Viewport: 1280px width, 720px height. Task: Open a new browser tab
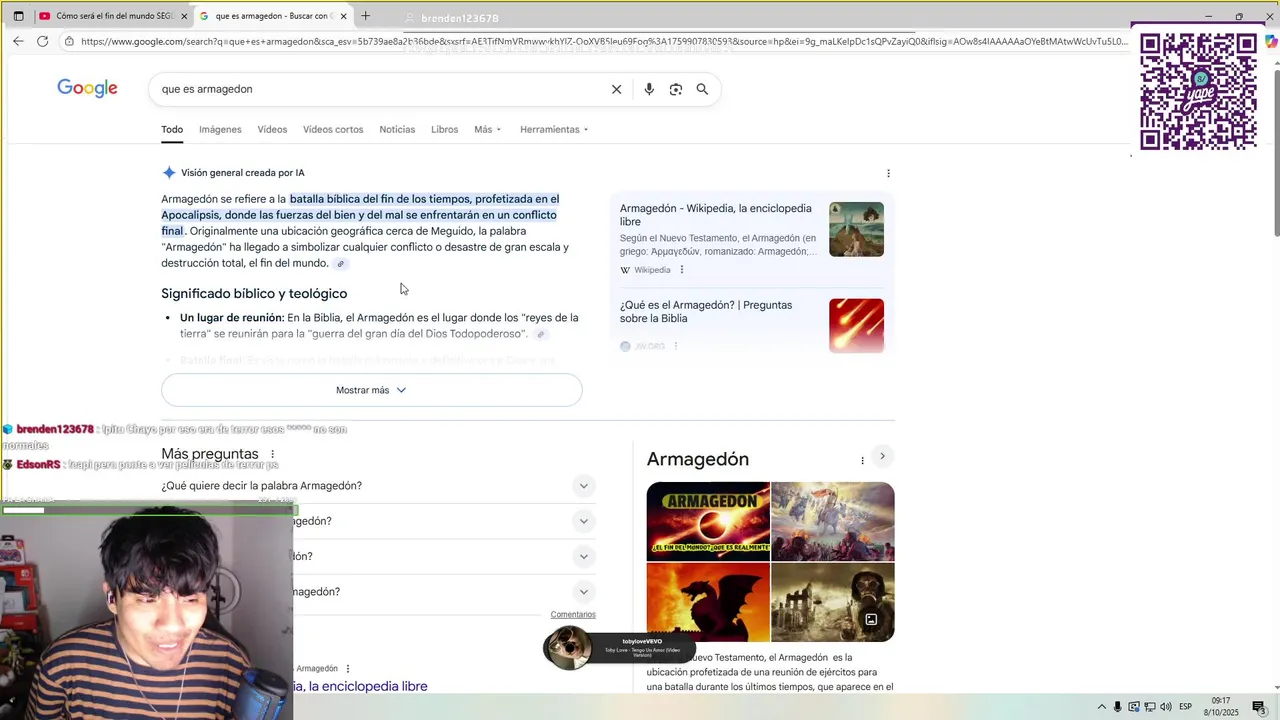[x=365, y=16]
